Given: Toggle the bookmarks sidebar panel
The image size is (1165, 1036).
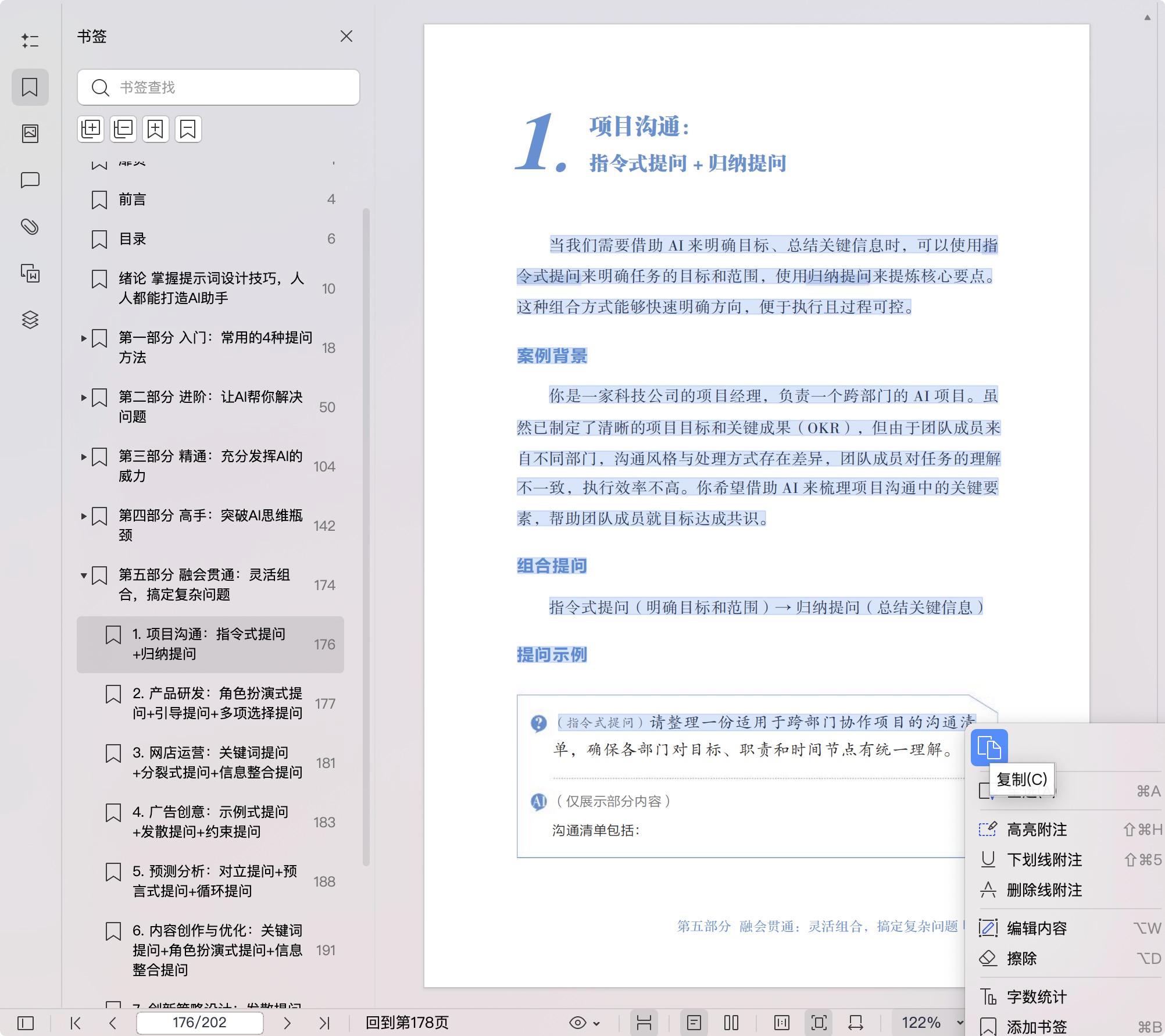Looking at the screenshot, I should click(x=30, y=87).
